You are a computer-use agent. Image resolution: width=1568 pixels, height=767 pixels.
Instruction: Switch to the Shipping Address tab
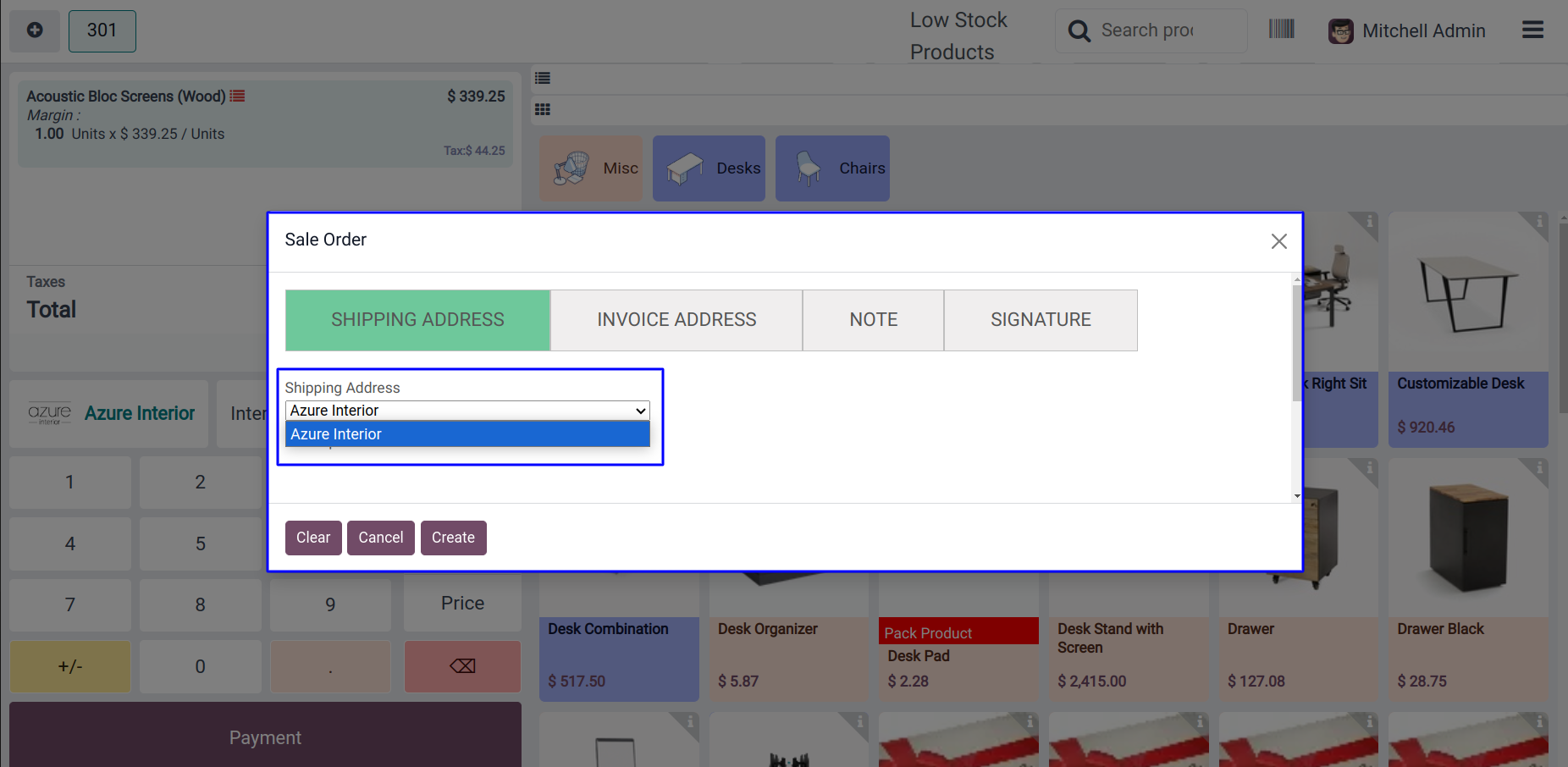click(417, 320)
